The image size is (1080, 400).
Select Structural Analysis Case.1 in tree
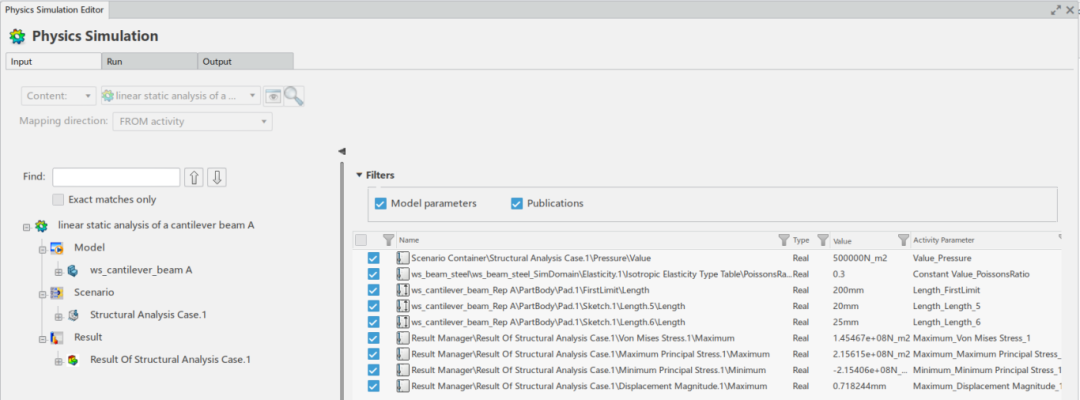point(148,315)
